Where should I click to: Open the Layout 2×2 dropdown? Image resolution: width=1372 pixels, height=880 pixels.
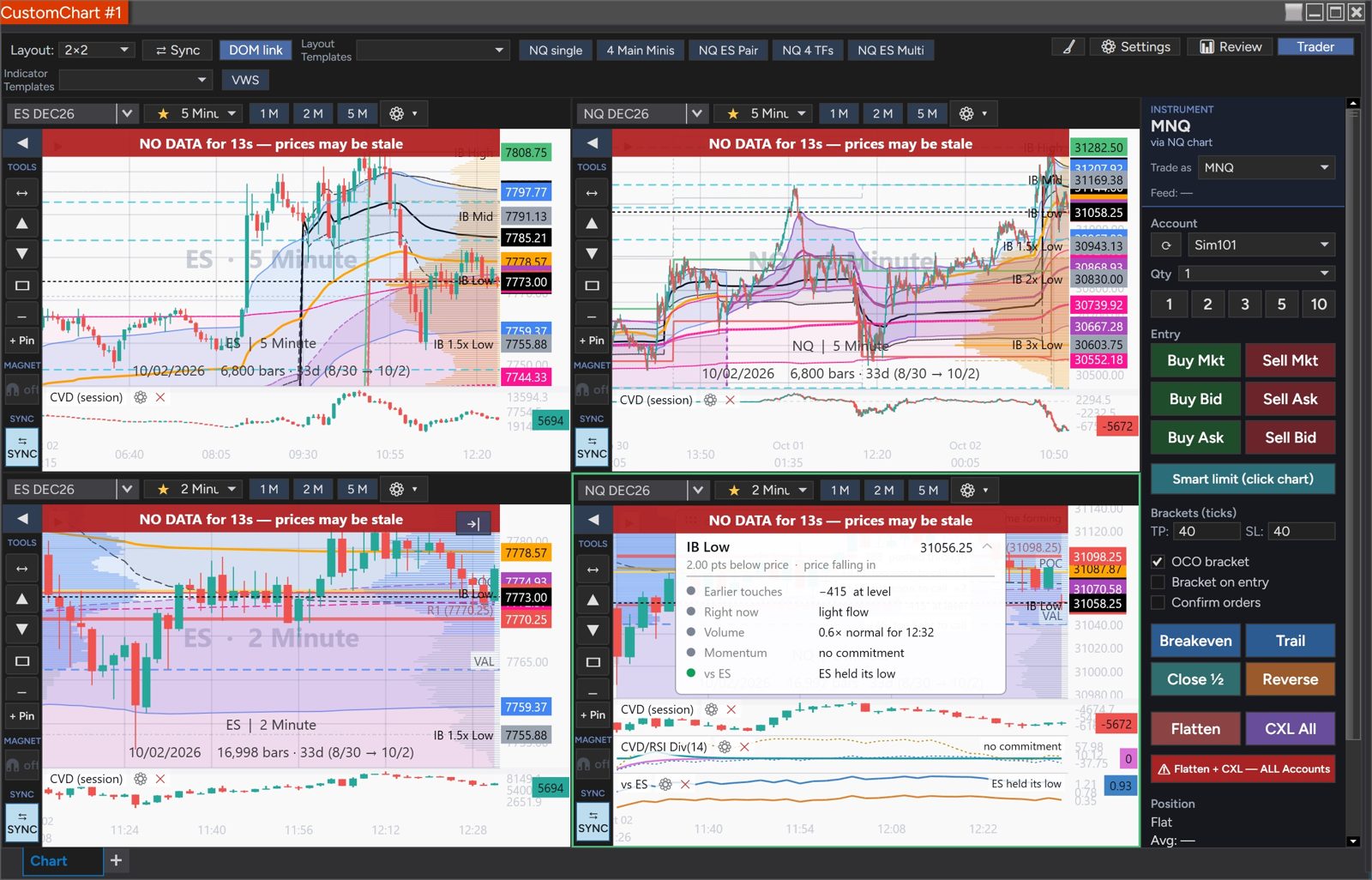[x=96, y=50]
